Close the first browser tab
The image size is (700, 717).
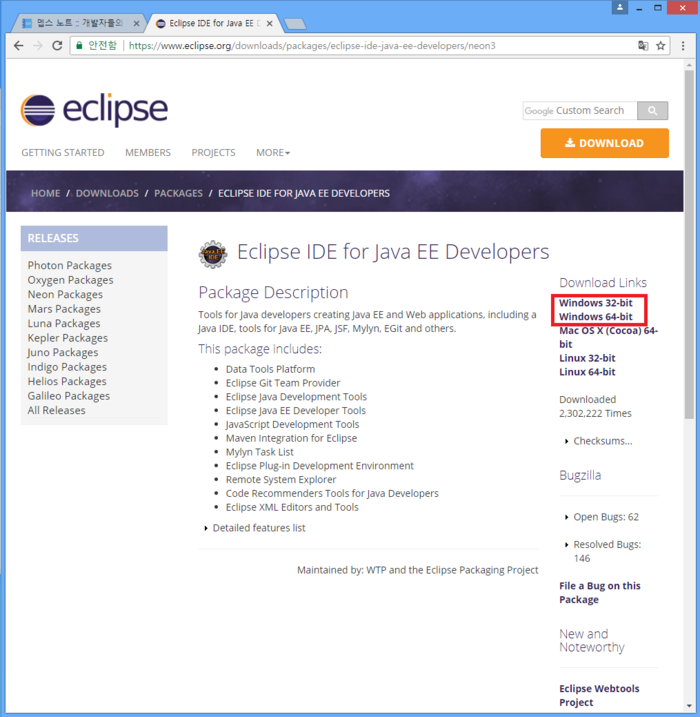[136, 23]
